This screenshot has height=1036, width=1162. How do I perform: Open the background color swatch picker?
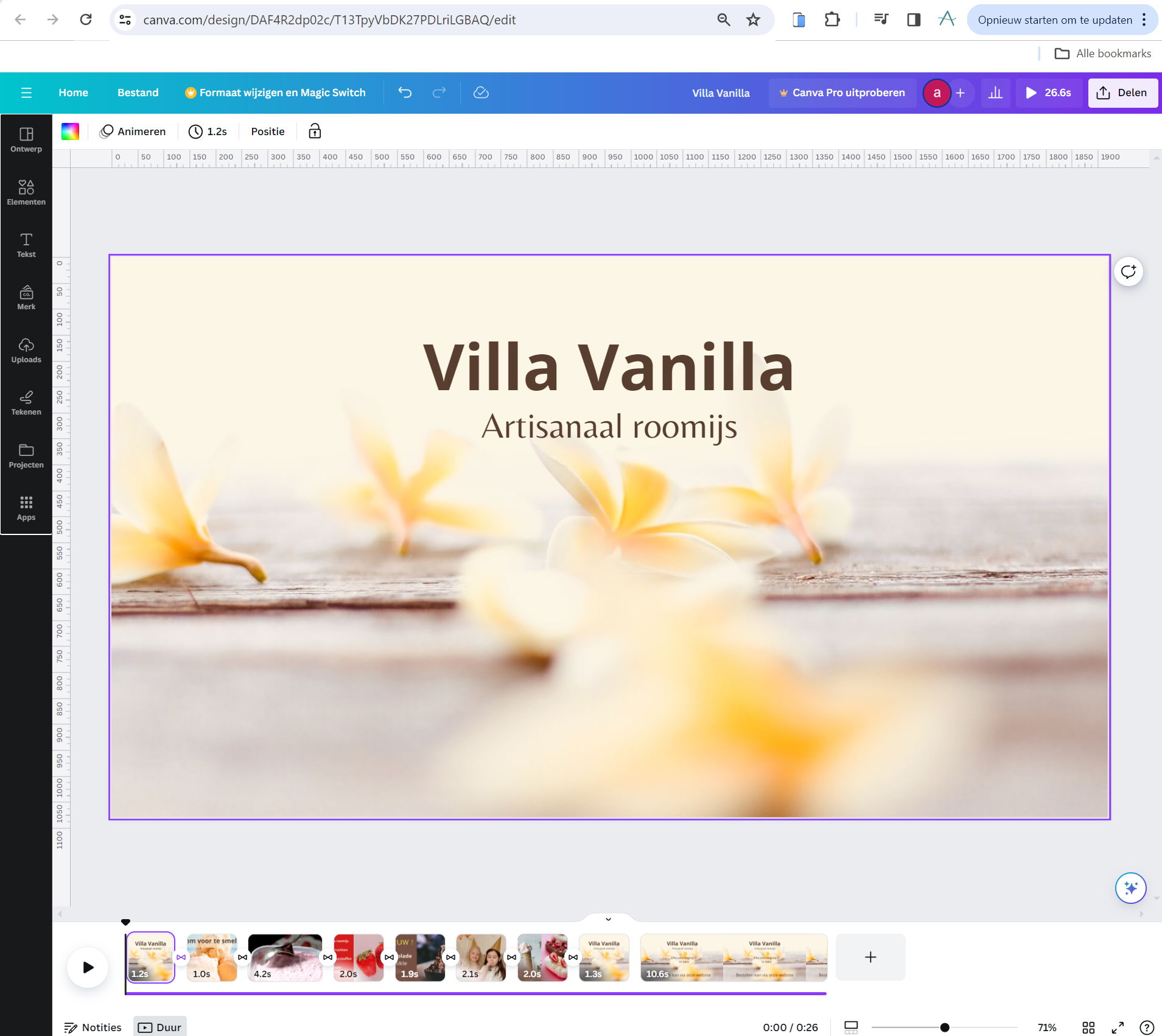69,131
